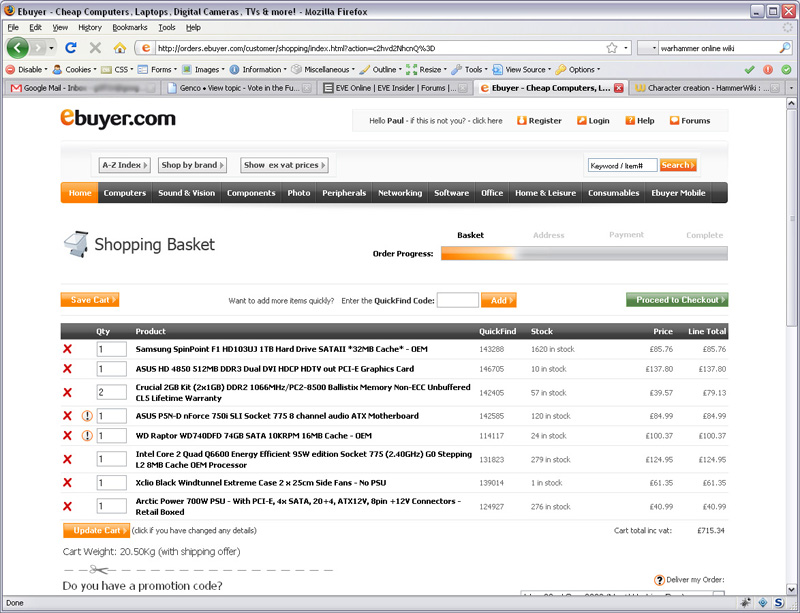Click the Deliver my Order help question icon

(659, 580)
